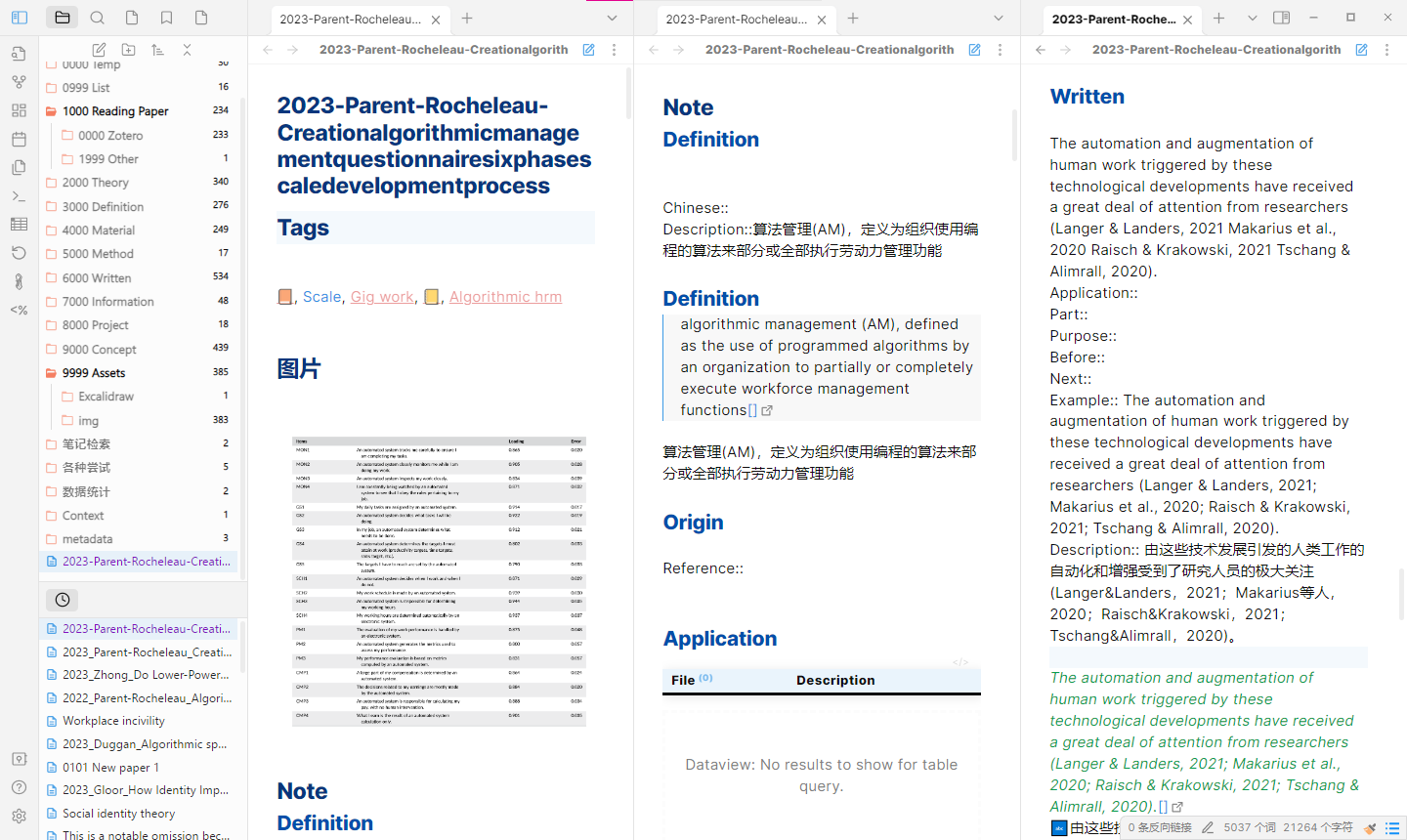Viewport: 1407px width, 840px height.
Task: Open the Gig work tag link
Action: [x=382, y=297]
